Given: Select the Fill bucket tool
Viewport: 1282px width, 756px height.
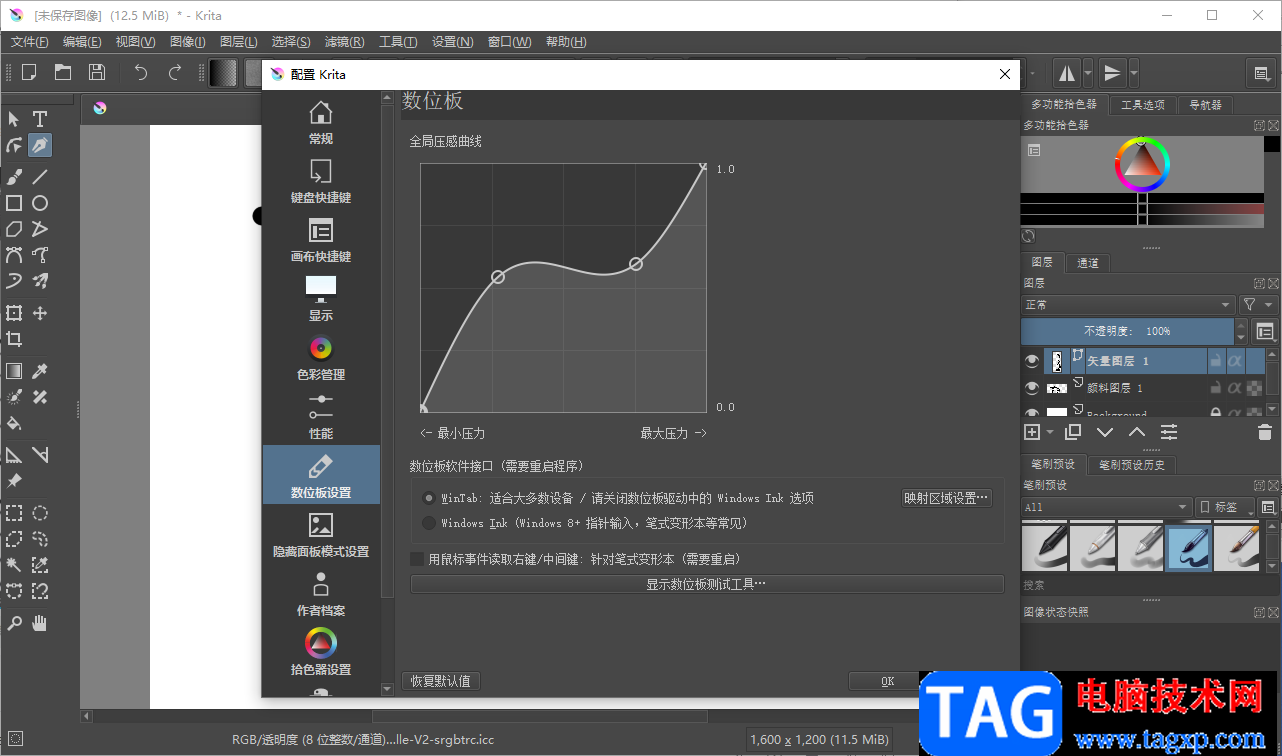Looking at the screenshot, I should (14, 423).
